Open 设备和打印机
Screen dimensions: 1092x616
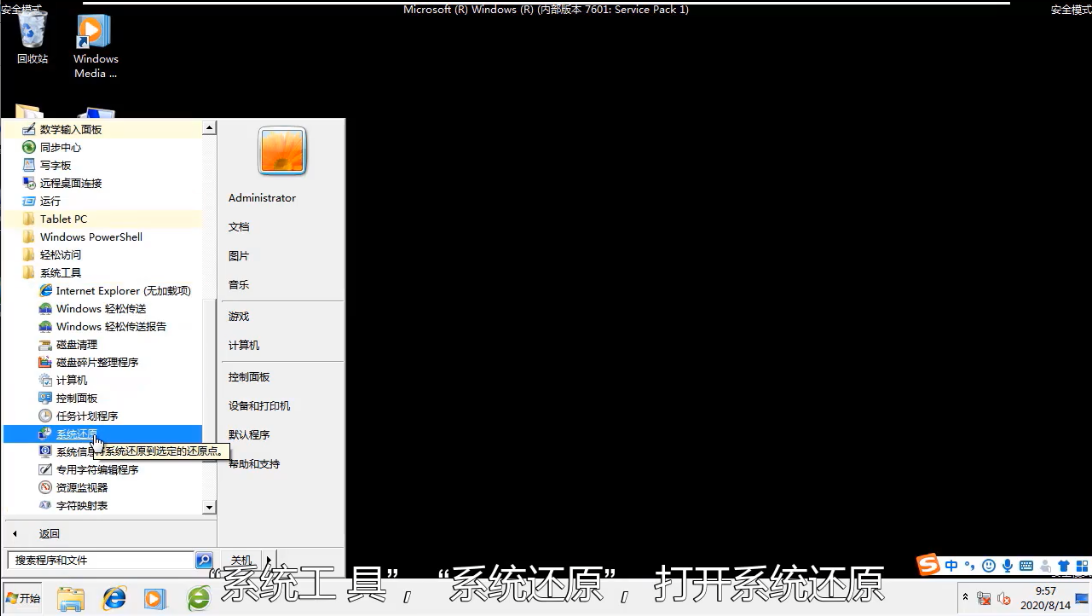tap(259, 406)
